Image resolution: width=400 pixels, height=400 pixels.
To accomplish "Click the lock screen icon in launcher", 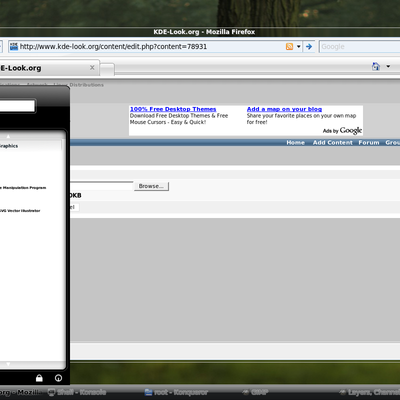I will [39, 378].
